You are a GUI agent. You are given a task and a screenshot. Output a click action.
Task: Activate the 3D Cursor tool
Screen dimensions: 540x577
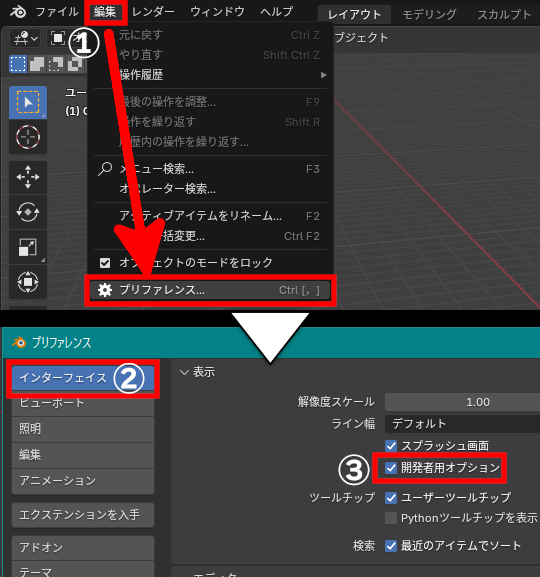click(x=28, y=137)
